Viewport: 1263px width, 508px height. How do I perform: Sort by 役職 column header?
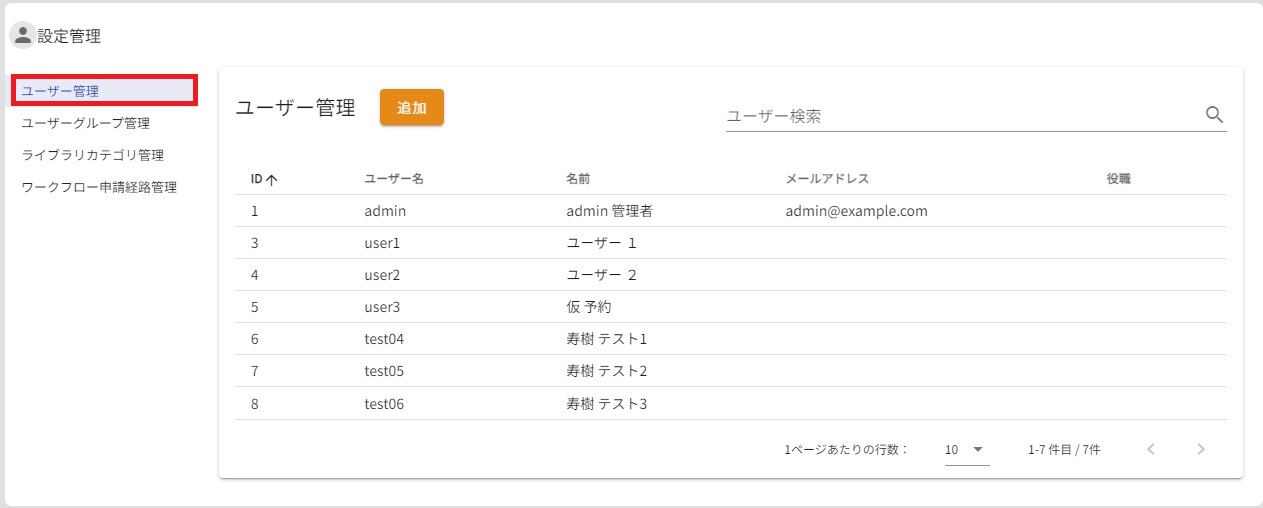[1118, 179]
